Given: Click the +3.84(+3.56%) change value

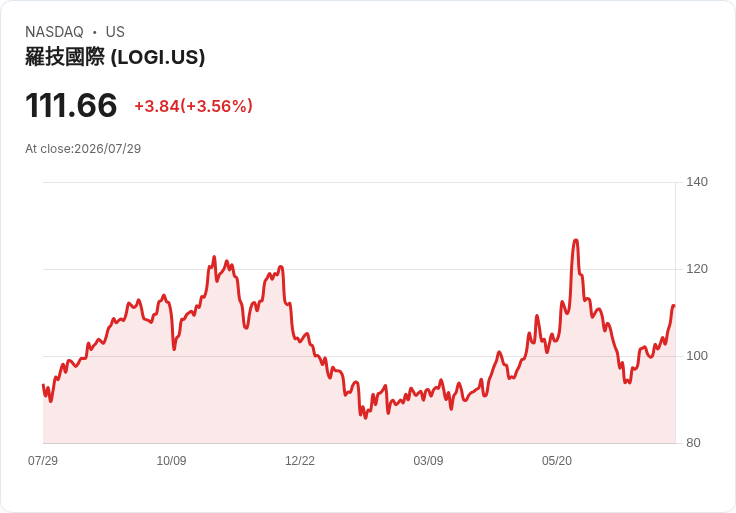Looking at the screenshot, I should [193, 106].
